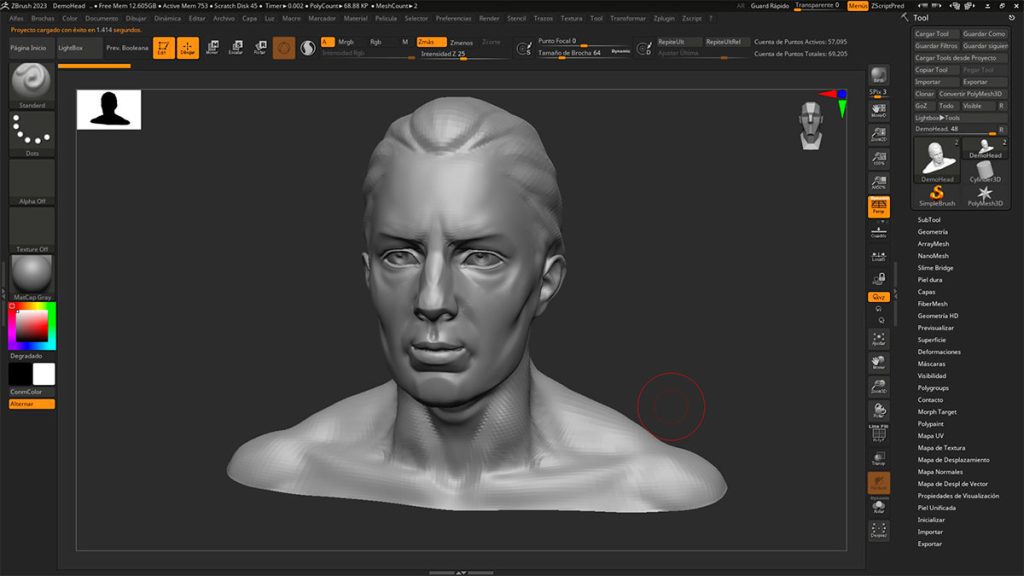Open the Documento menu
This screenshot has width=1024, height=576.
(x=101, y=18)
